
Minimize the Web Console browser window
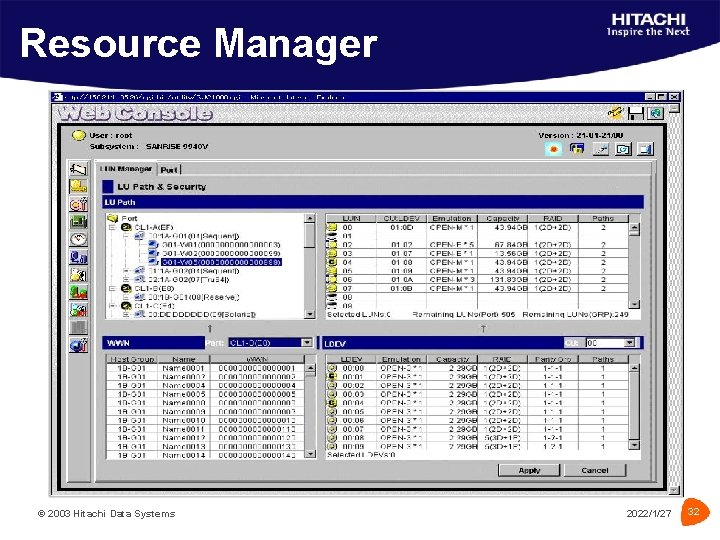pos(650,97)
